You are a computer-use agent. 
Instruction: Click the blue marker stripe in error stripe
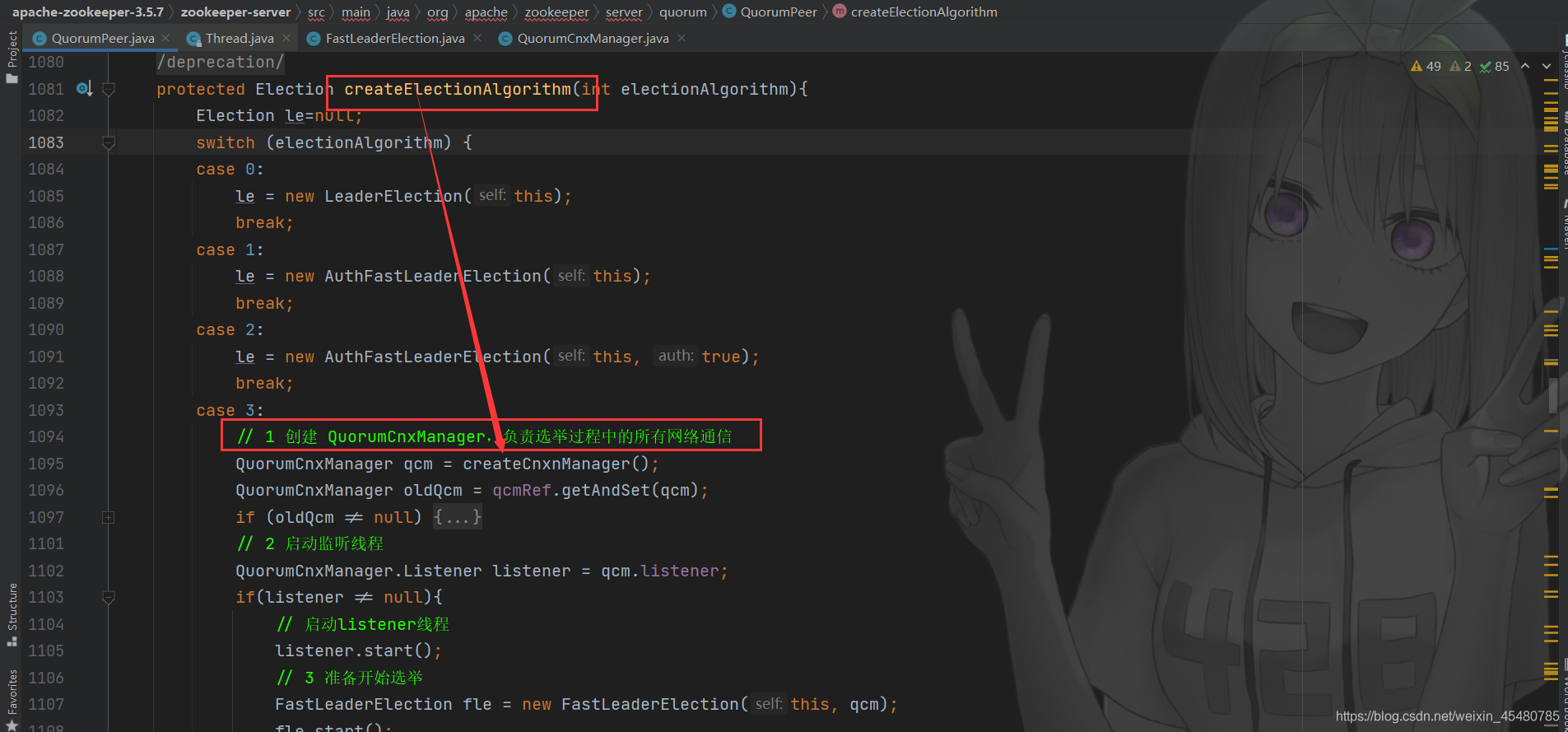pyautogui.click(x=1551, y=248)
